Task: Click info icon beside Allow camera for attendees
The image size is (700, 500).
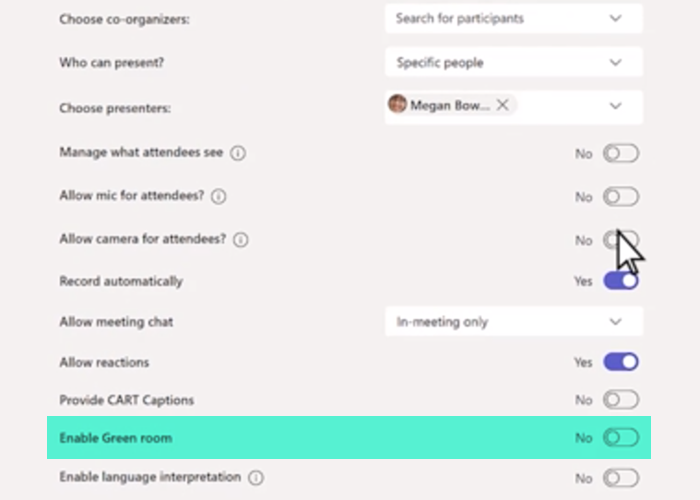Action: [241, 240]
